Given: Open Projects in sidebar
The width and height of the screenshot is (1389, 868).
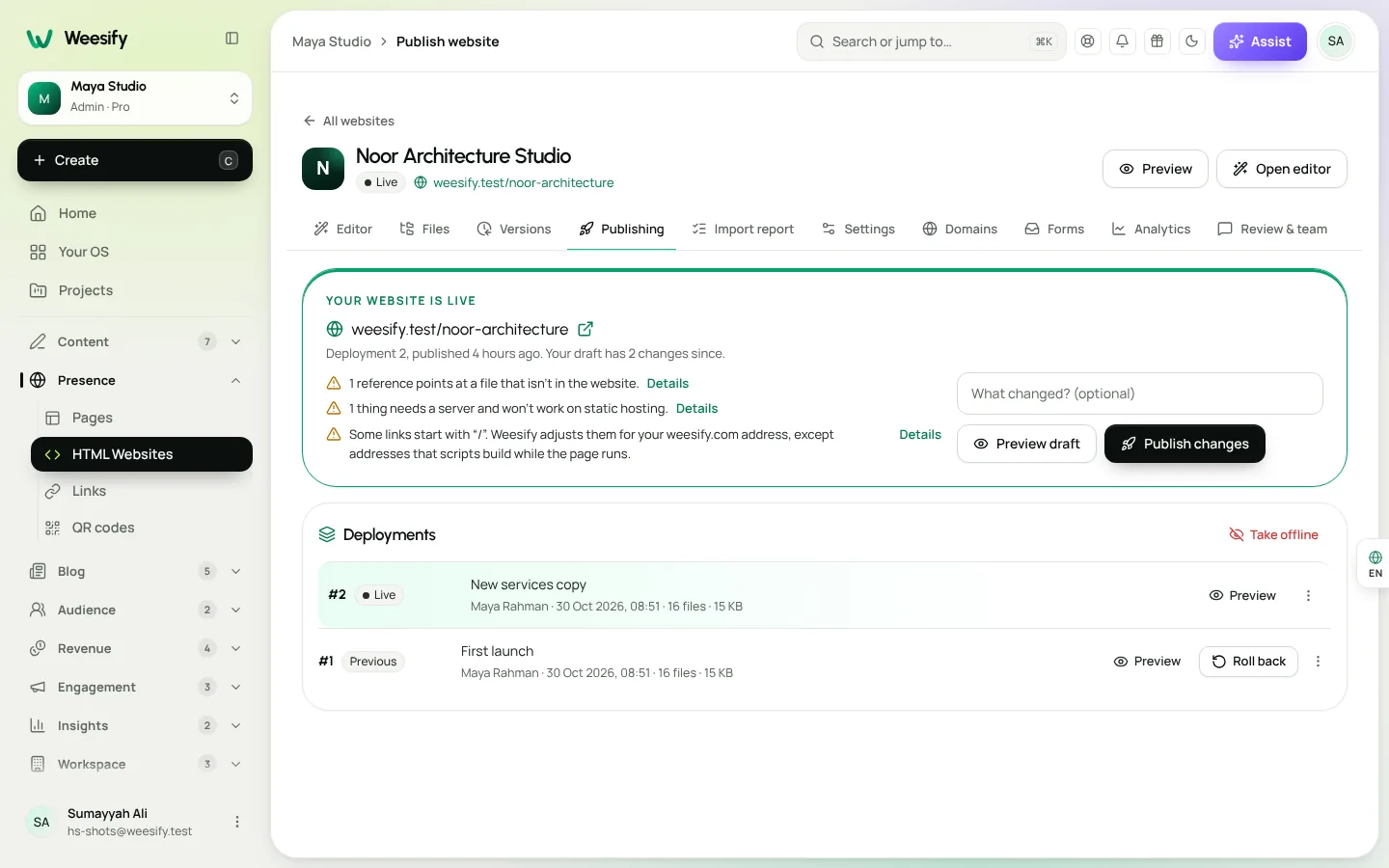Looking at the screenshot, I should 135,290.
